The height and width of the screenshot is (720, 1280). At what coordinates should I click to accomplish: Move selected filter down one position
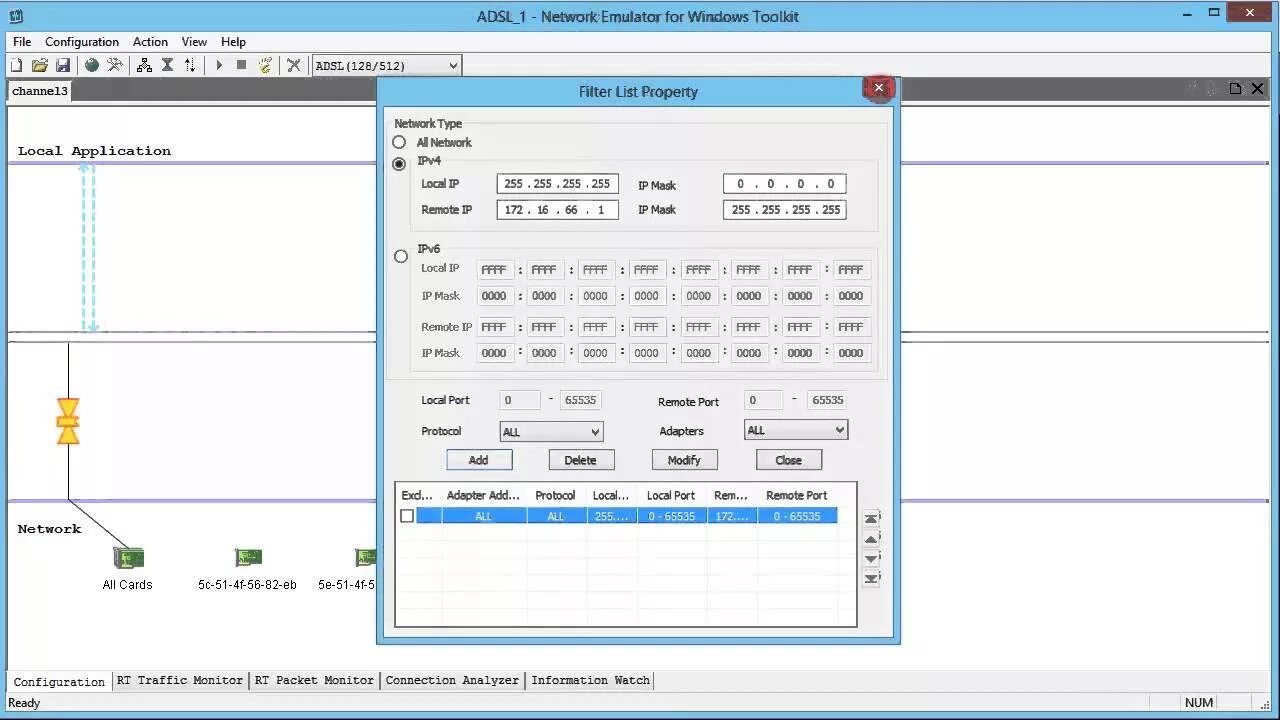pos(872,558)
